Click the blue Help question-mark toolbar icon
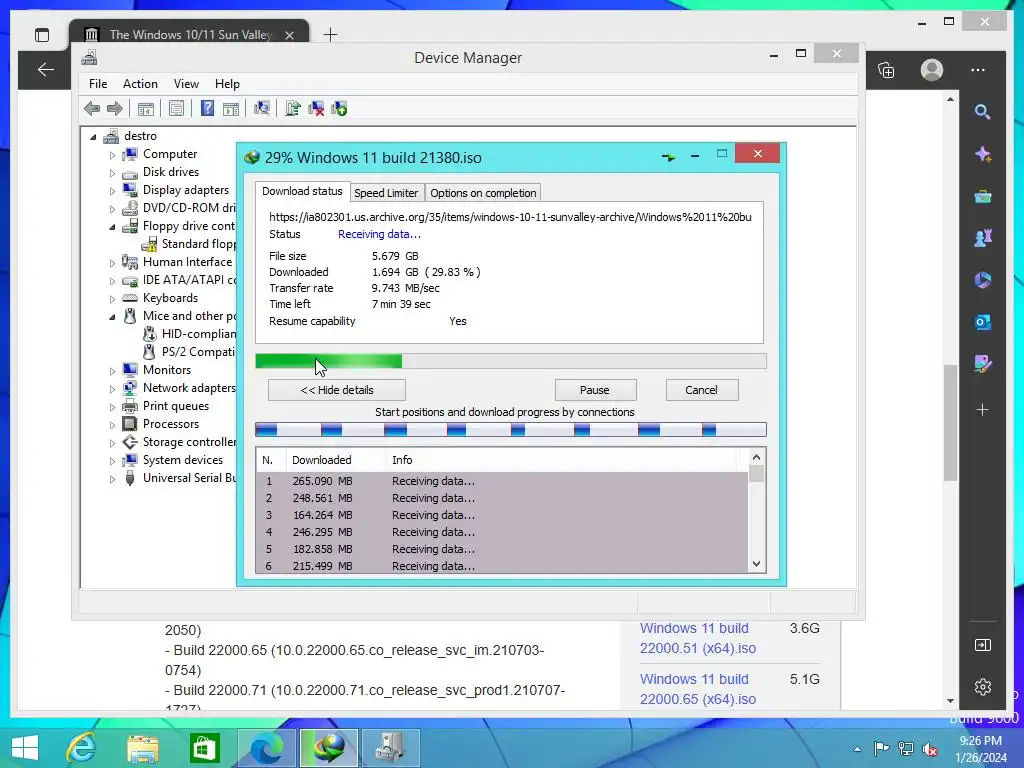This screenshot has width=1024, height=768. coord(207,108)
